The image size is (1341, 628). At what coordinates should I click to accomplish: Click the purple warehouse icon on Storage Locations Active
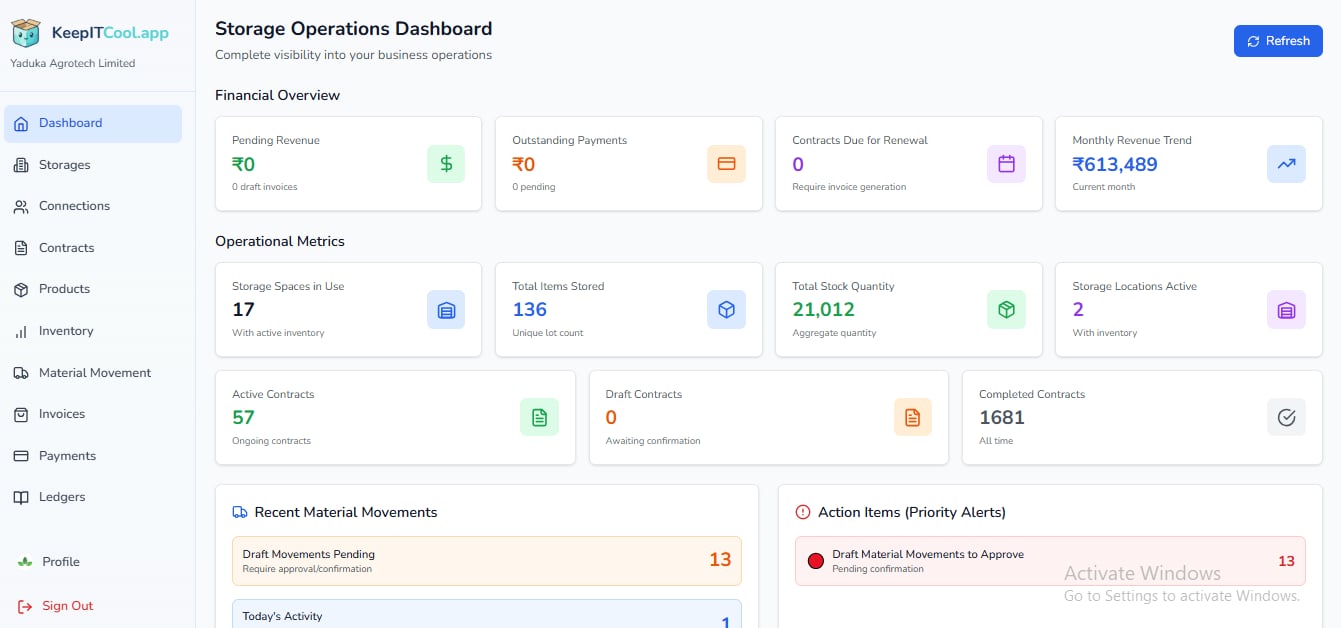(1286, 310)
